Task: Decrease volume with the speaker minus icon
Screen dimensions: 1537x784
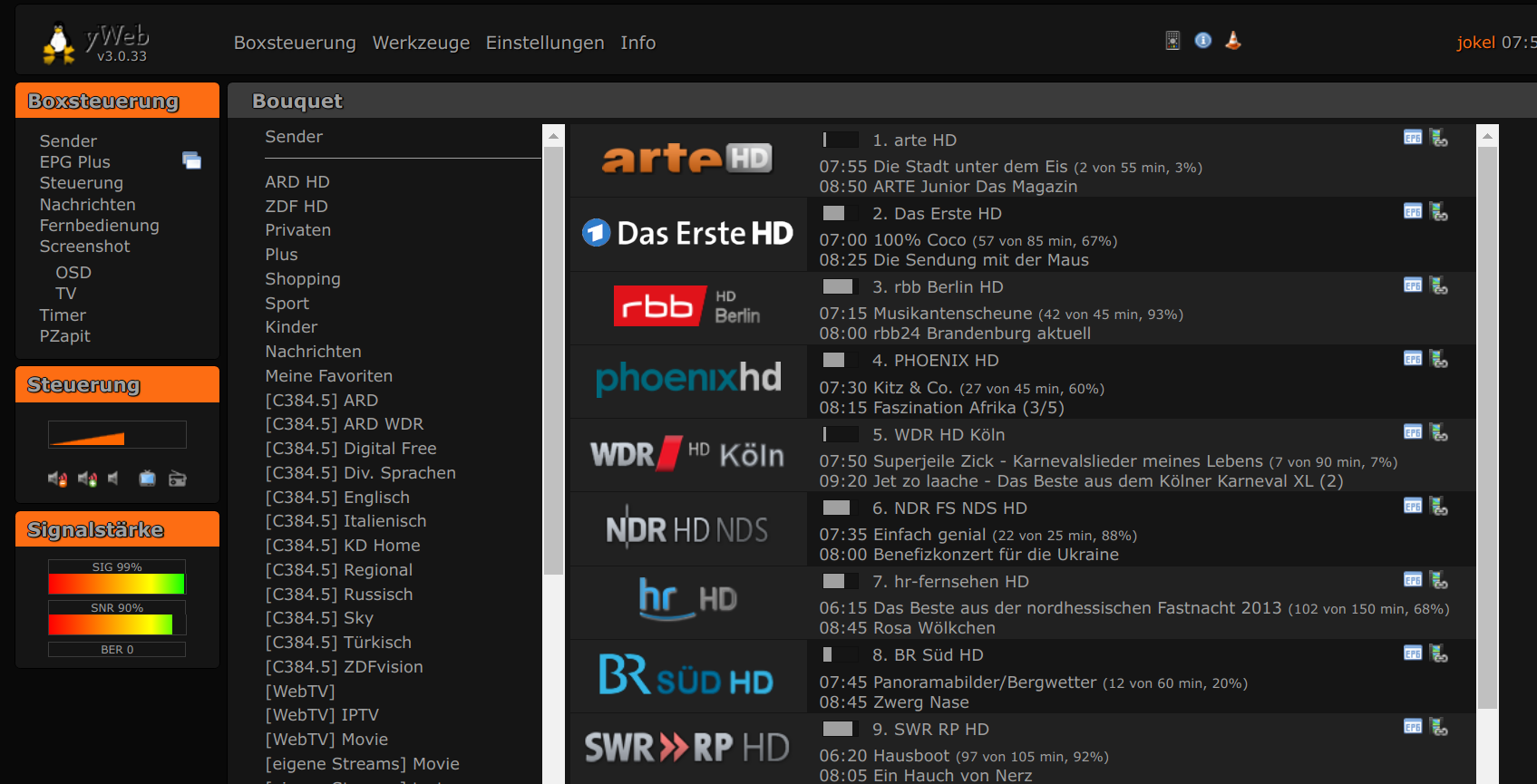Action: 57,479
